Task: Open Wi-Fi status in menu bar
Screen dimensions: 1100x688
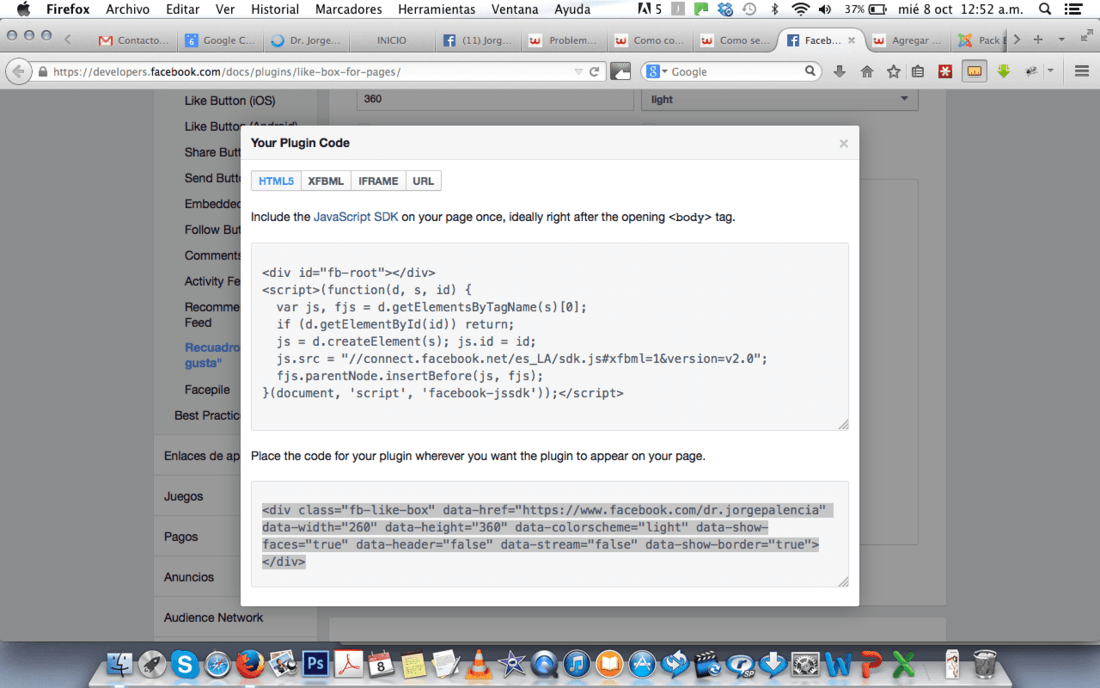Action: 800,9
